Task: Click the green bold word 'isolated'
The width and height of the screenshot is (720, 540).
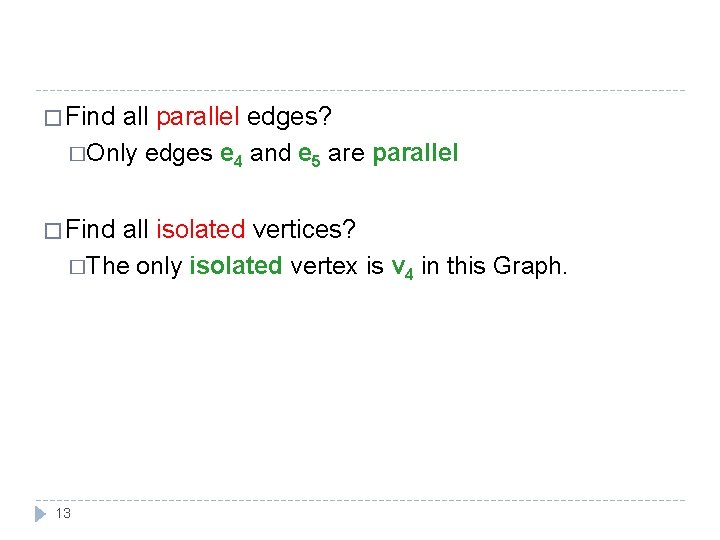Action: click(236, 265)
